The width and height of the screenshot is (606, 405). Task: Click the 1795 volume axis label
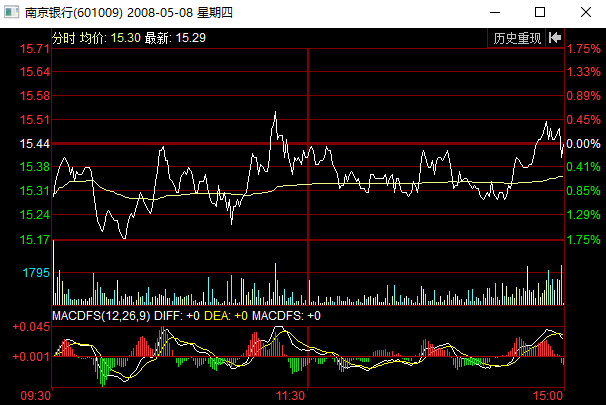coord(36,273)
